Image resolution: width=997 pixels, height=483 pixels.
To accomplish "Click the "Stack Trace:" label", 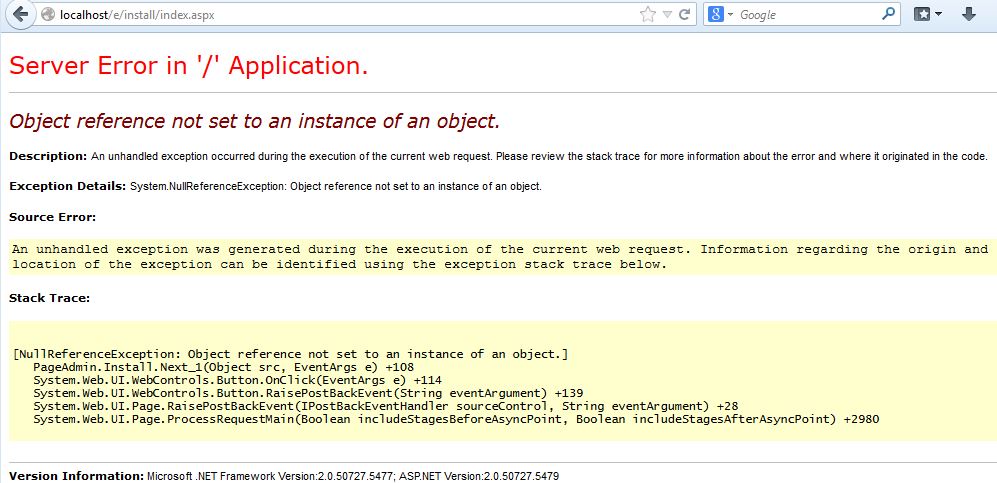I will click(49, 298).
